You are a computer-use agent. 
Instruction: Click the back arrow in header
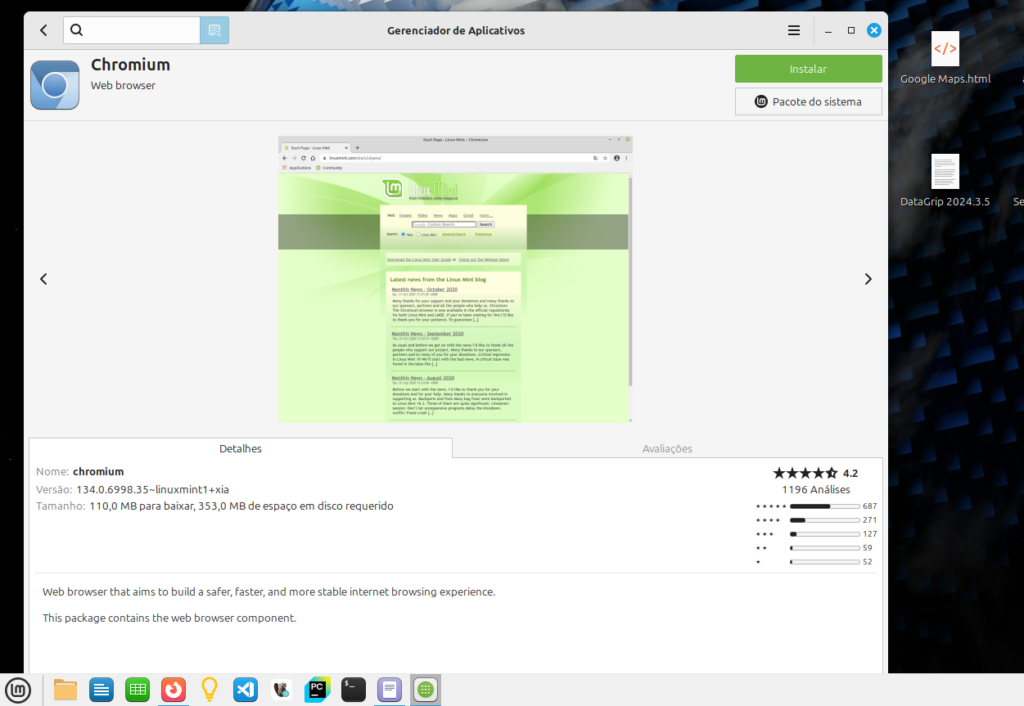(44, 30)
